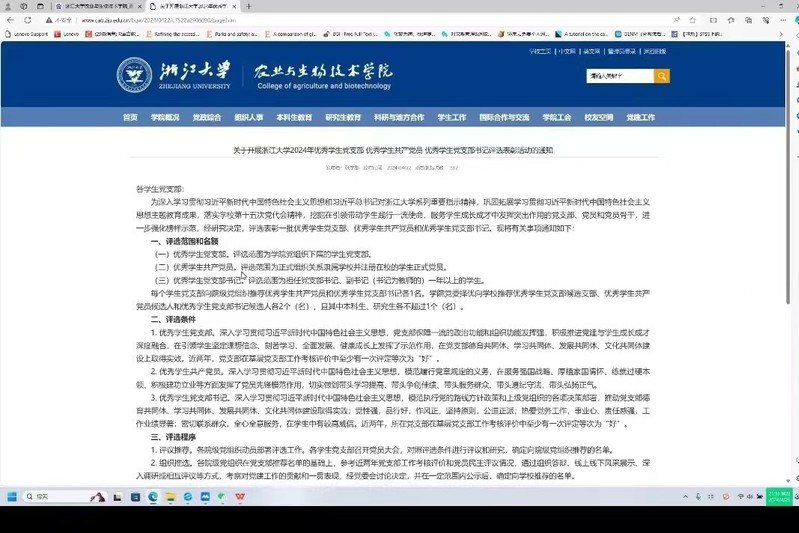Screen dimensions: 799x533
Task: Click the browser back arrow
Action: point(10,20)
